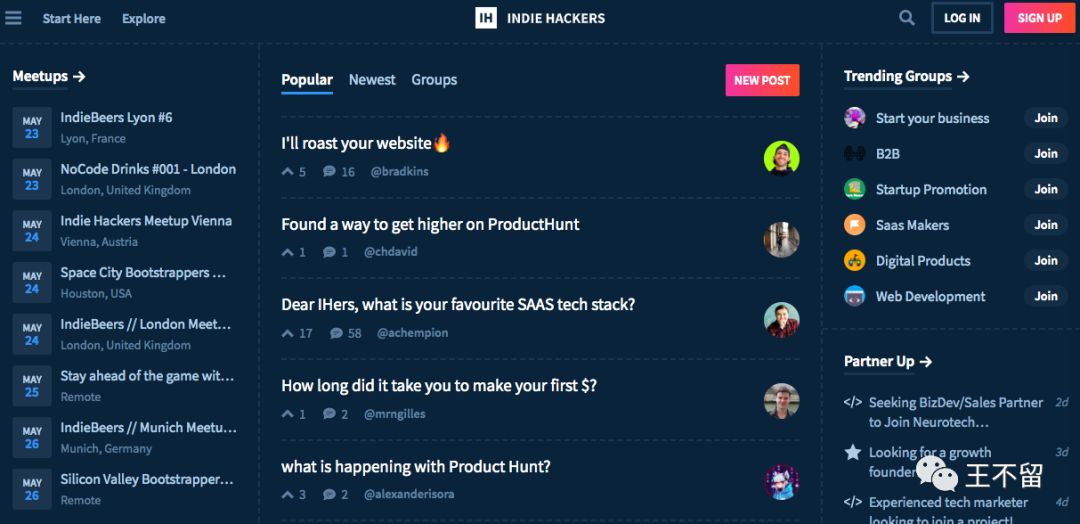Image resolution: width=1080 pixels, height=524 pixels.
Task: Open the Explore nav item
Action: pyautogui.click(x=144, y=19)
